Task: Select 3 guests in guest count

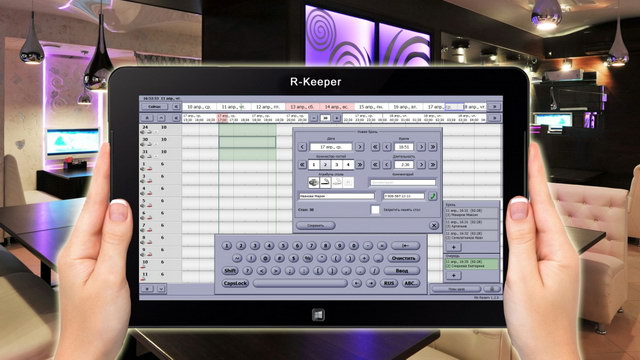Action: (337, 164)
